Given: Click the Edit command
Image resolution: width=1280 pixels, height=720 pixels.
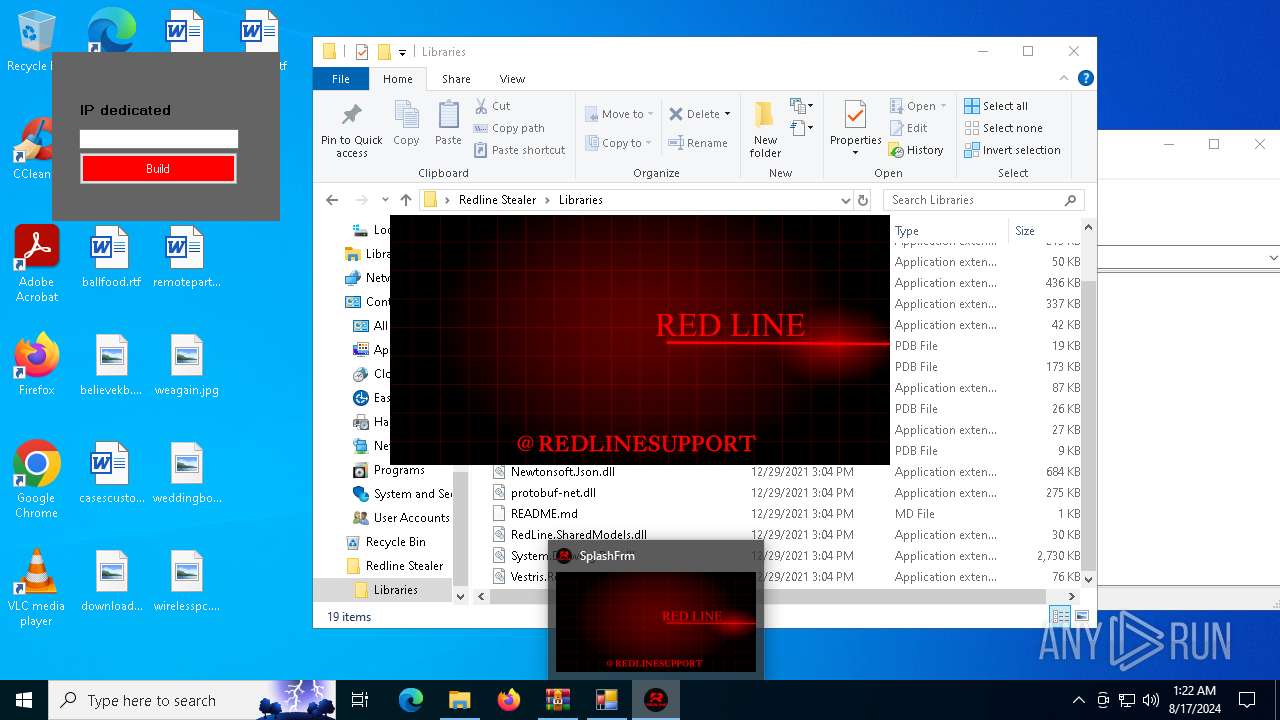Looking at the screenshot, I should pyautogui.click(x=908, y=128).
